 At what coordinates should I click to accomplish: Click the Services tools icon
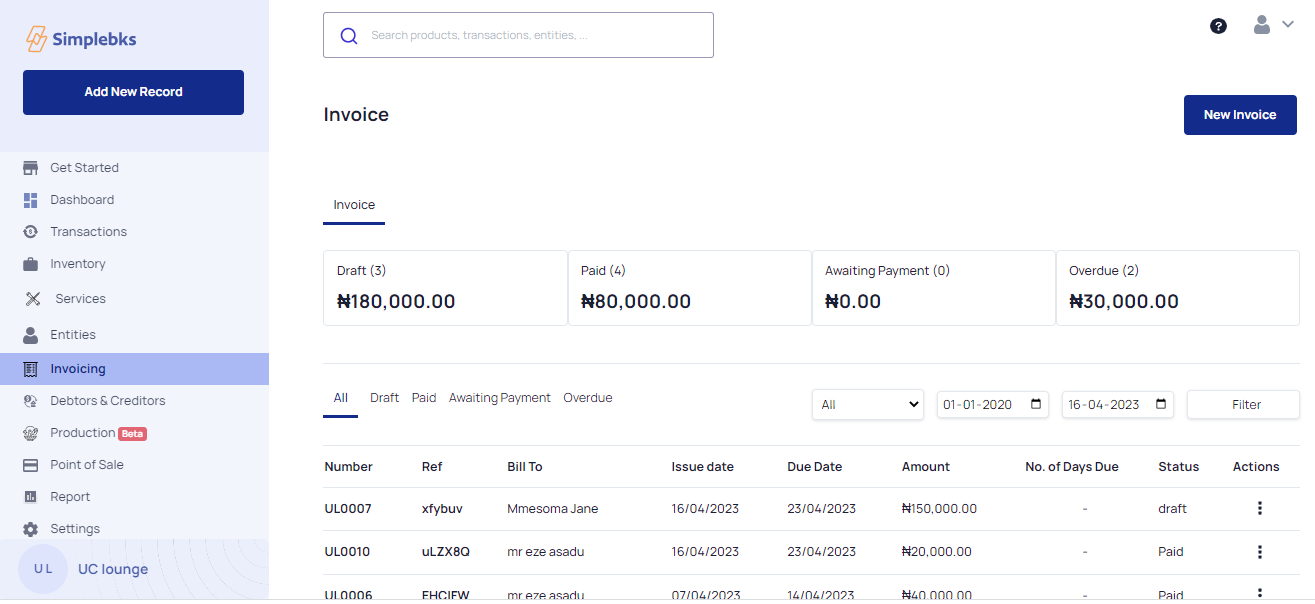33,299
